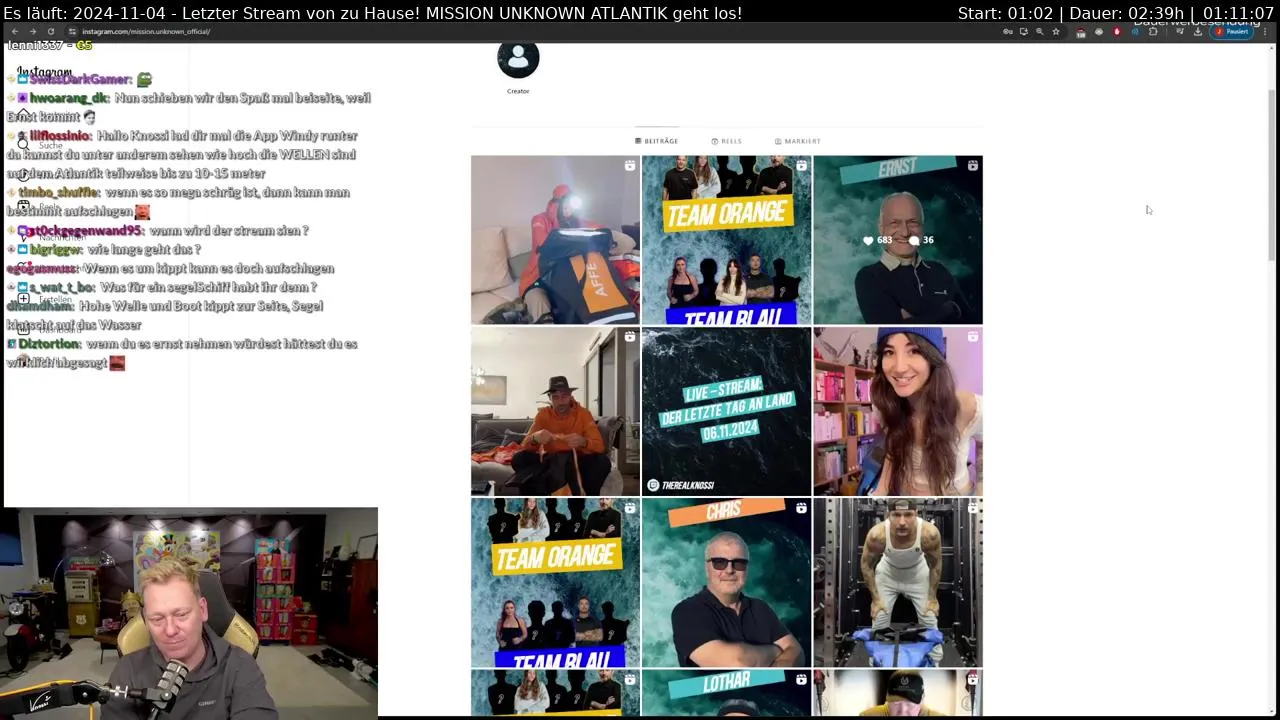This screenshot has width=1280, height=720.
Task: Click Erstellen in Instagram sidebar
Action: point(46,299)
